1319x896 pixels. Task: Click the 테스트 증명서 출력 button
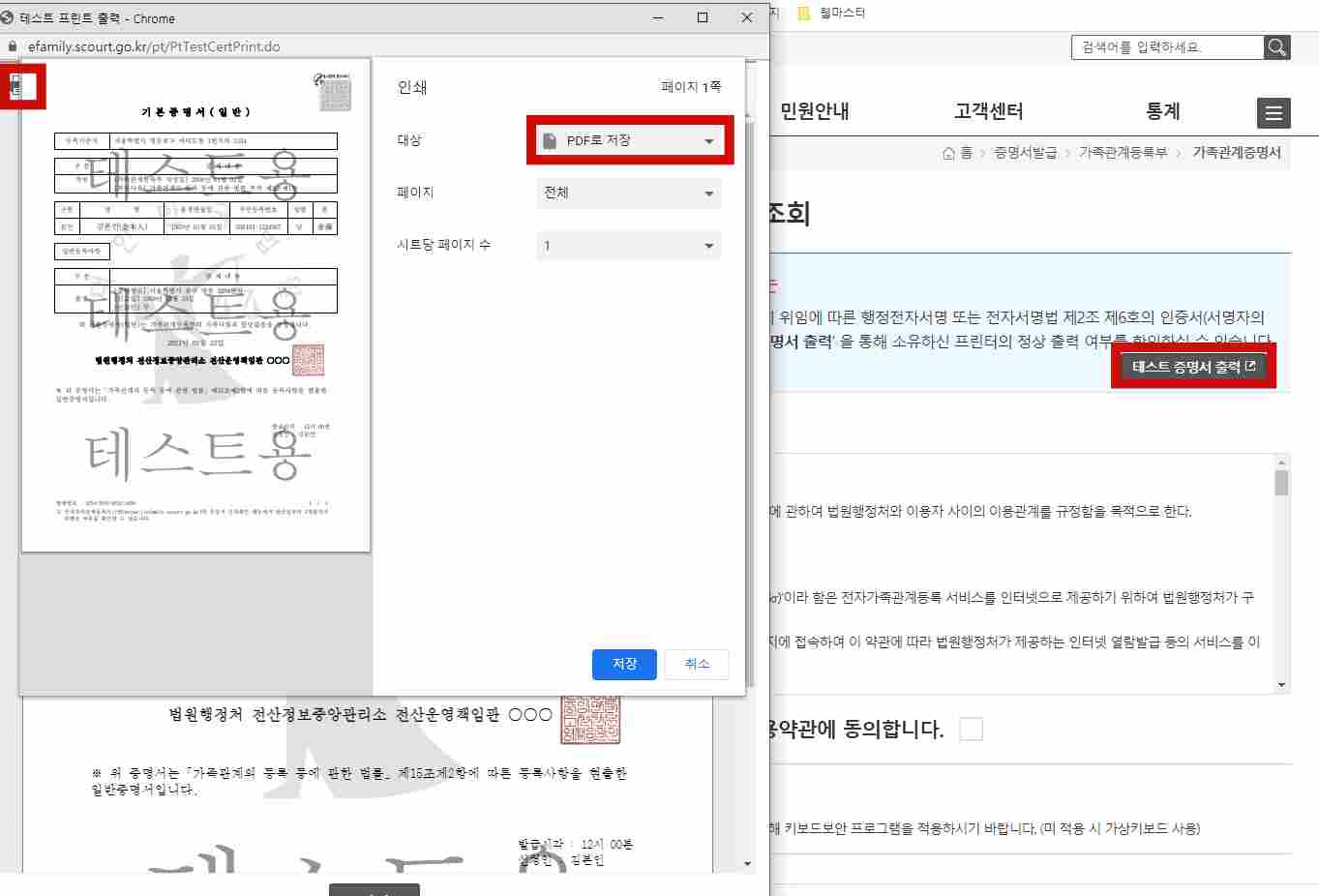1192,365
